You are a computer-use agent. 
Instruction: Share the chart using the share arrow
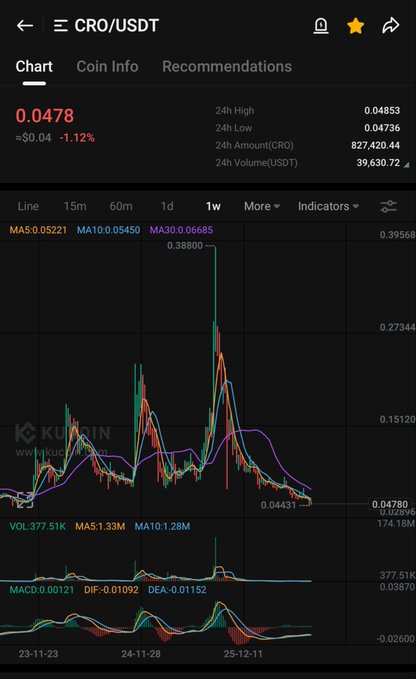tap(390, 26)
